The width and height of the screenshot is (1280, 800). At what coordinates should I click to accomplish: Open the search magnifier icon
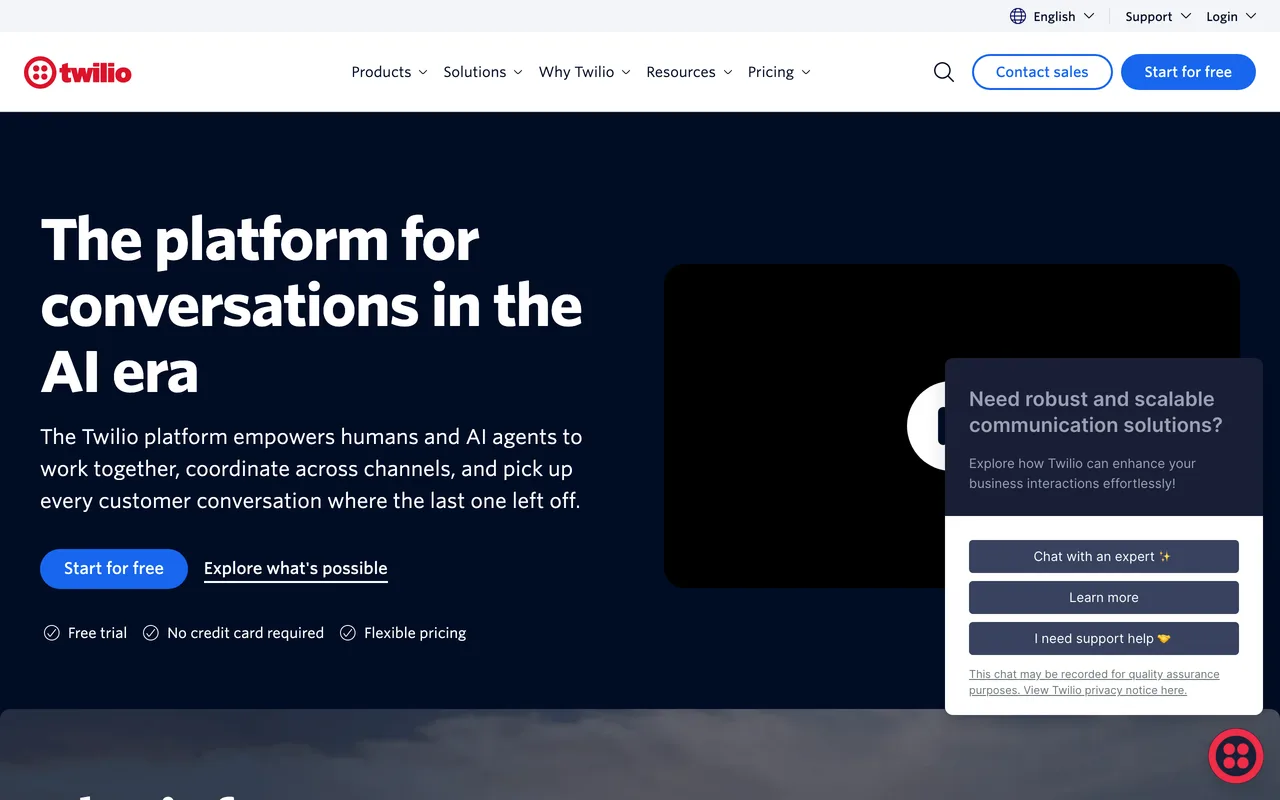pyautogui.click(x=943, y=72)
